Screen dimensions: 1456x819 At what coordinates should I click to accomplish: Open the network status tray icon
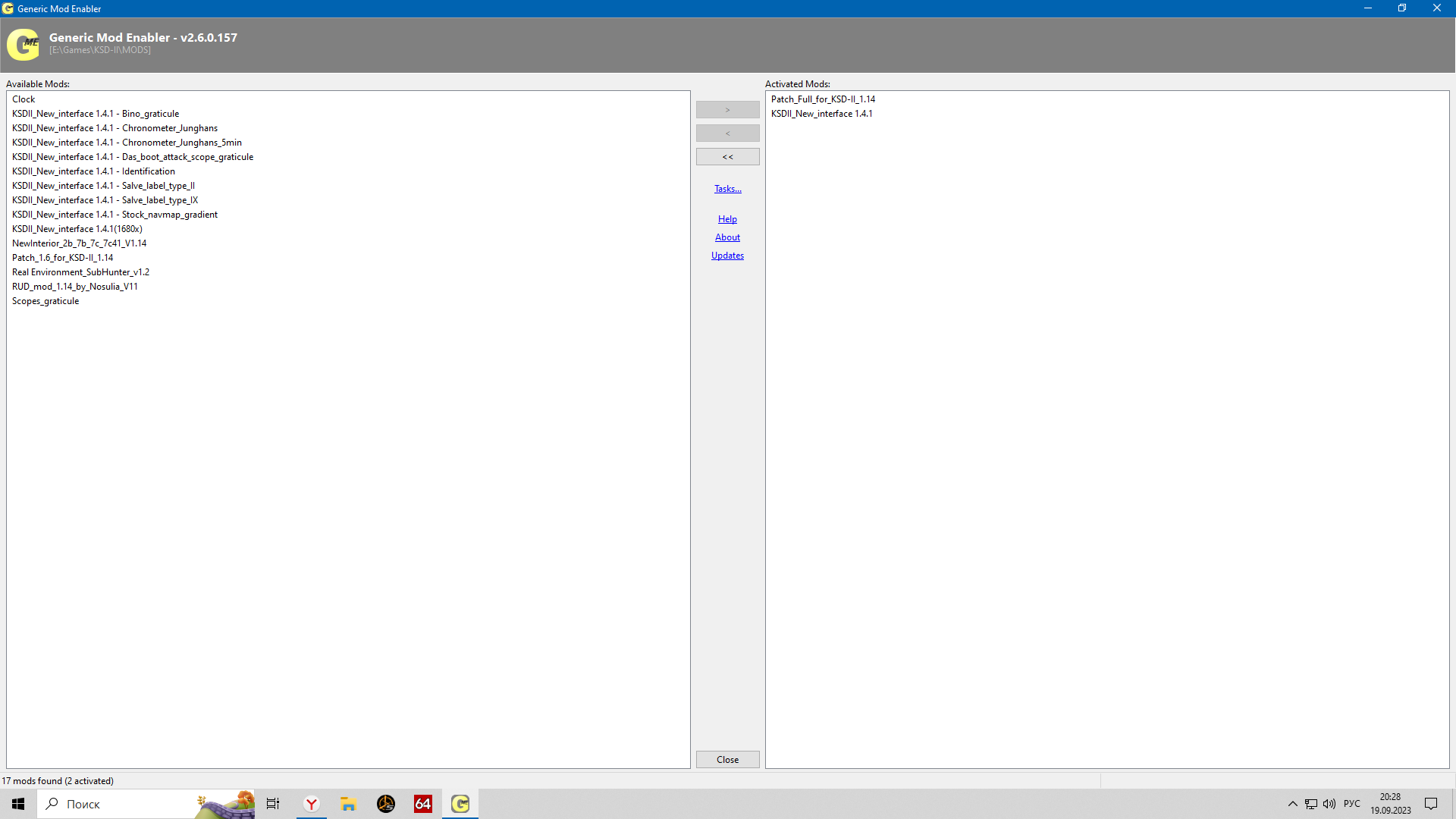(x=1311, y=804)
